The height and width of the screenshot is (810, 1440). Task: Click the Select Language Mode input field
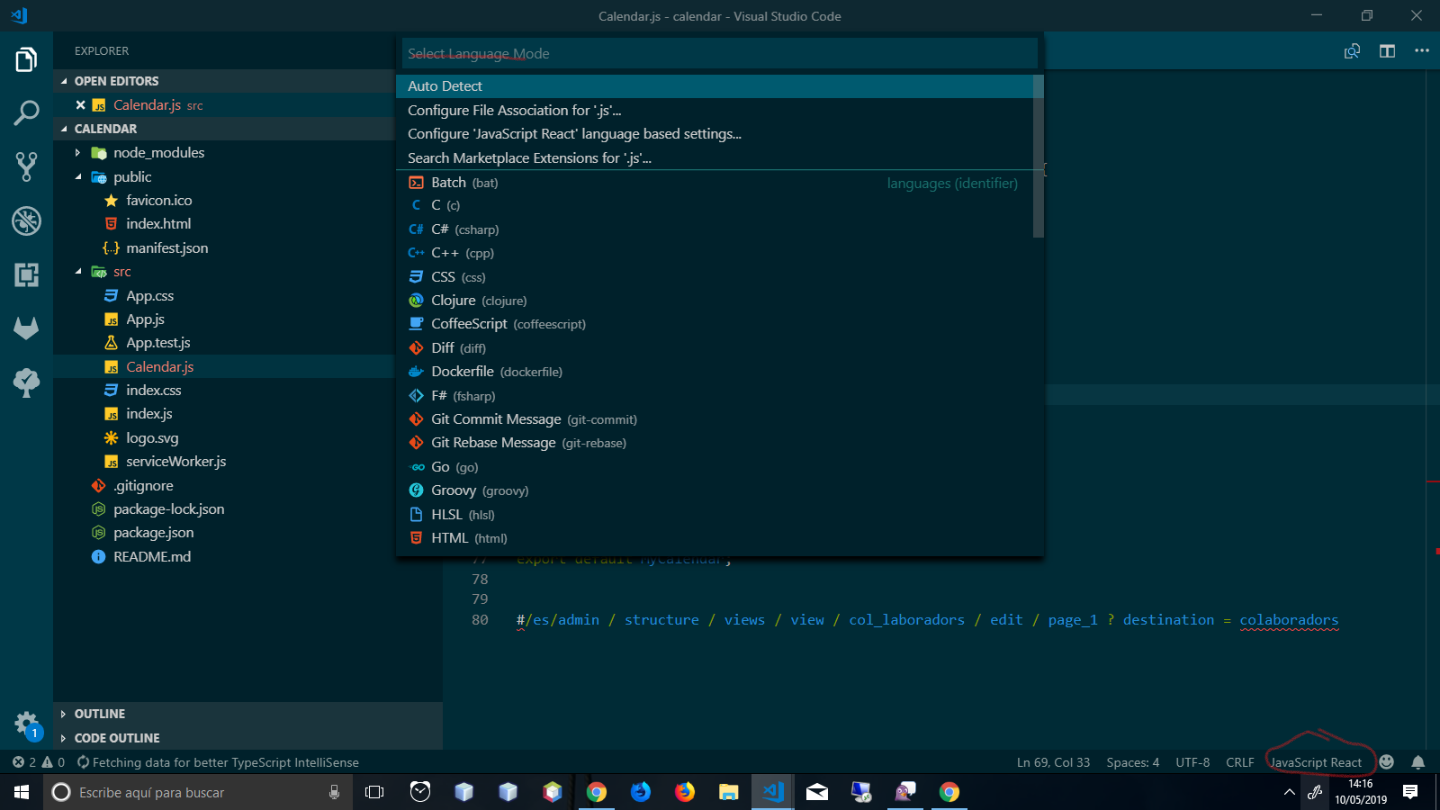coord(719,53)
